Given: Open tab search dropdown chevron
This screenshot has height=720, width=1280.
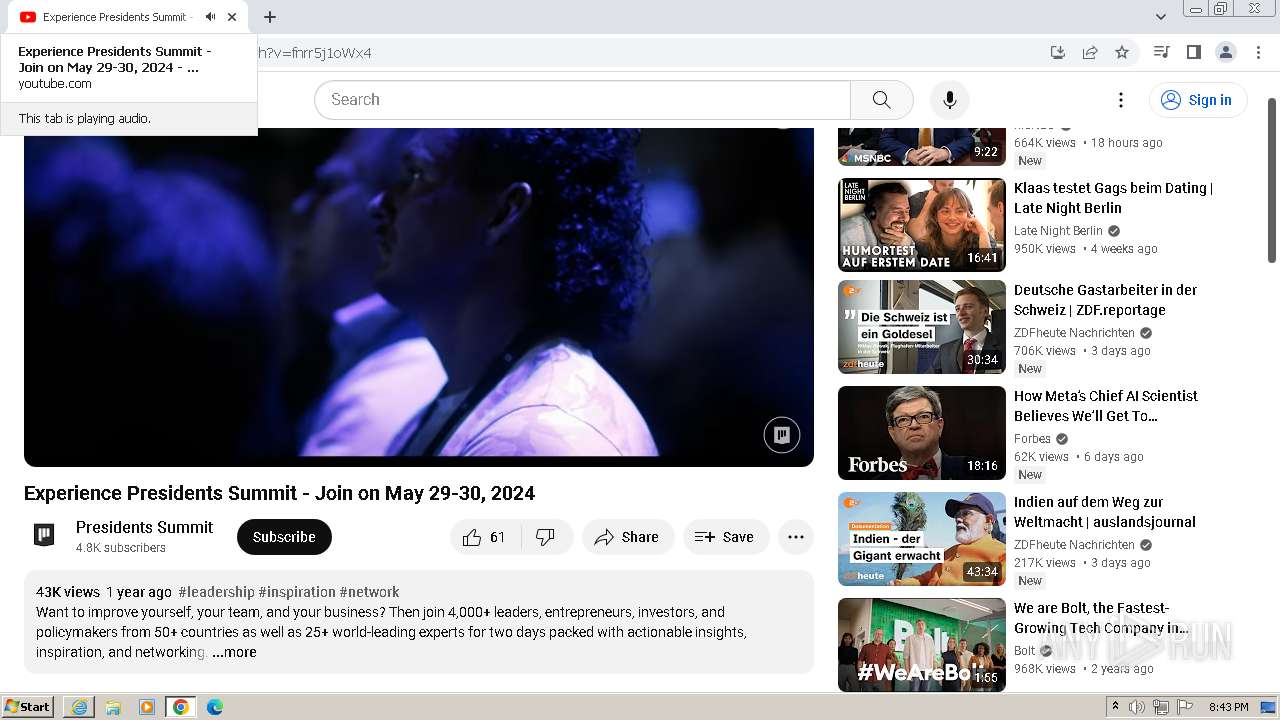Looking at the screenshot, I should pyautogui.click(x=1160, y=17).
